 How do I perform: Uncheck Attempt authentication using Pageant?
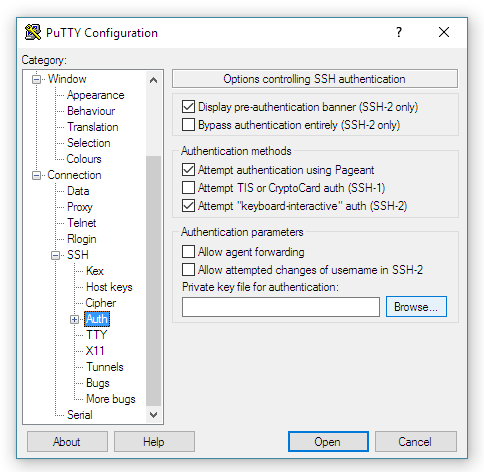tap(188, 170)
